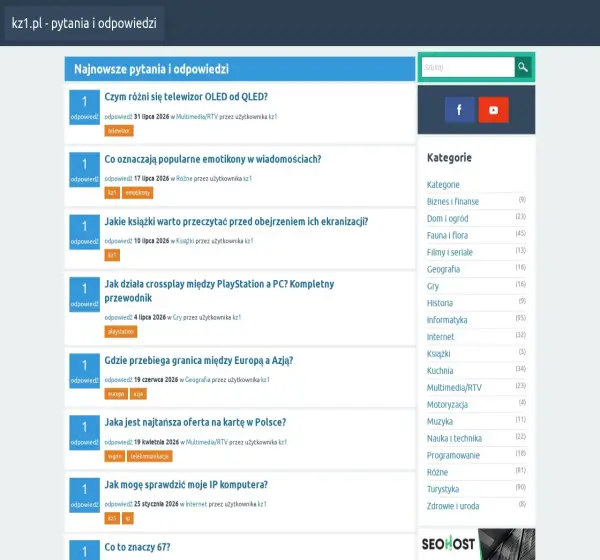600x560 pixels.
Task: Click 'odpowiedź' link in crossplay question meta
Action: pyautogui.click(x=118, y=317)
